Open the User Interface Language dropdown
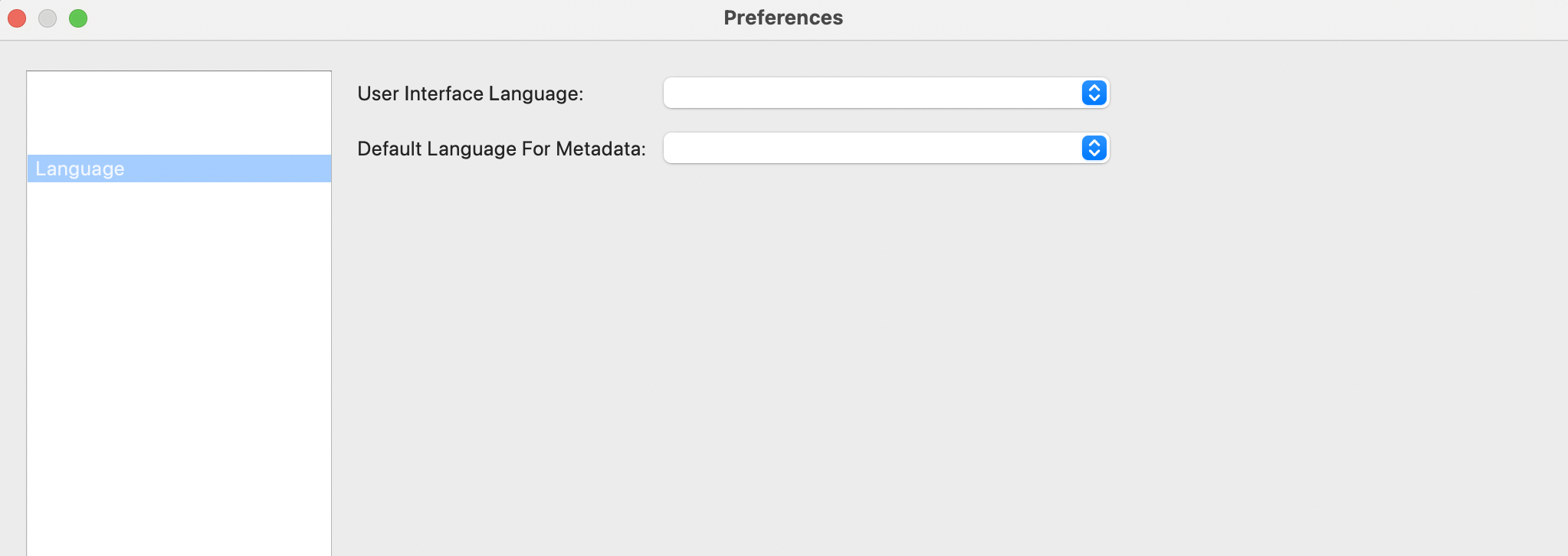This screenshot has width=1568, height=556. pyautogui.click(x=872, y=93)
